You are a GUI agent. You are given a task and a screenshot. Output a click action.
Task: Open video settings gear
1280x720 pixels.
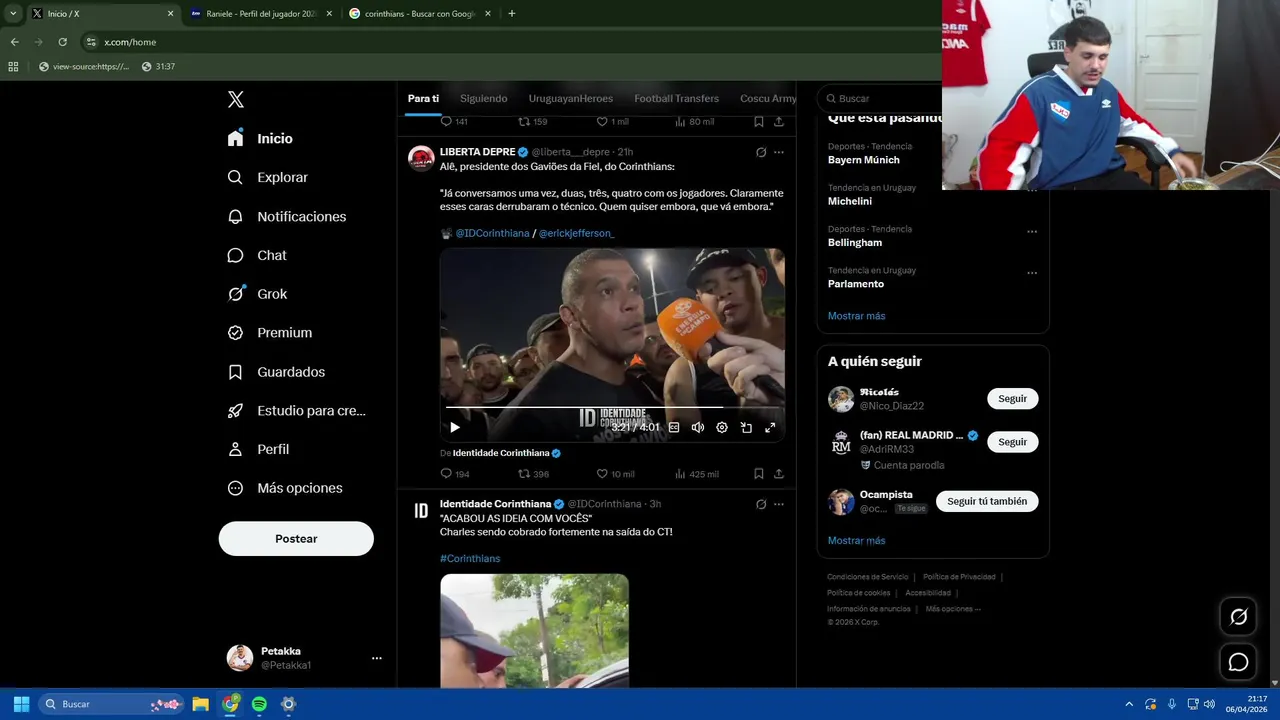[722, 427]
